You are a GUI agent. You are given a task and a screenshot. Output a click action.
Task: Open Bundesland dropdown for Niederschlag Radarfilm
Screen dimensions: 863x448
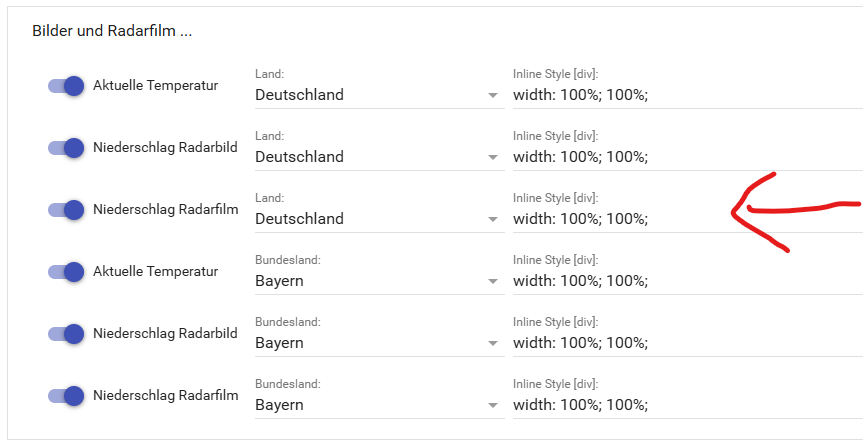pos(377,405)
